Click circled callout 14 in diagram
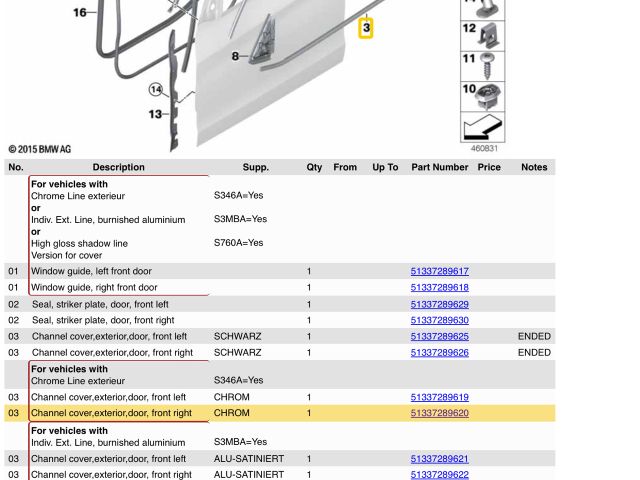The height and width of the screenshot is (480, 640). pyautogui.click(x=156, y=90)
